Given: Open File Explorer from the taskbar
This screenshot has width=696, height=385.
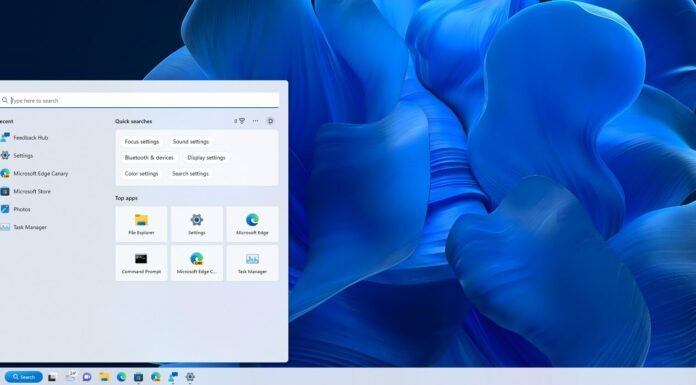Looking at the screenshot, I should point(104,377).
